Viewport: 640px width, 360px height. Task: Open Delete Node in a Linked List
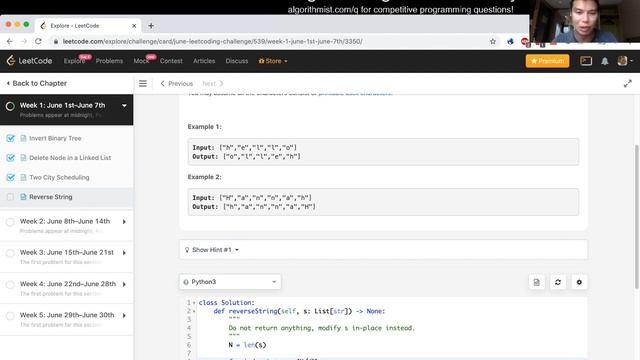click(70, 158)
